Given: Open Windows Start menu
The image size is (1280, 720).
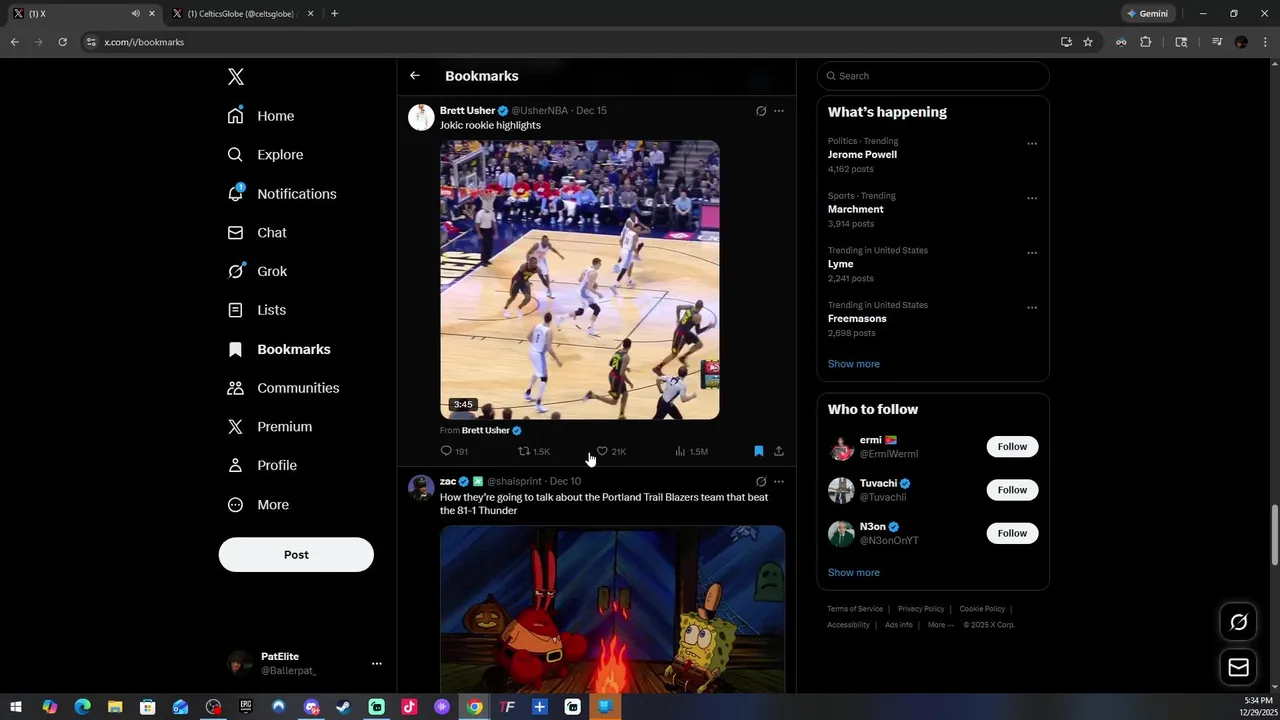Looking at the screenshot, I should click(16, 707).
